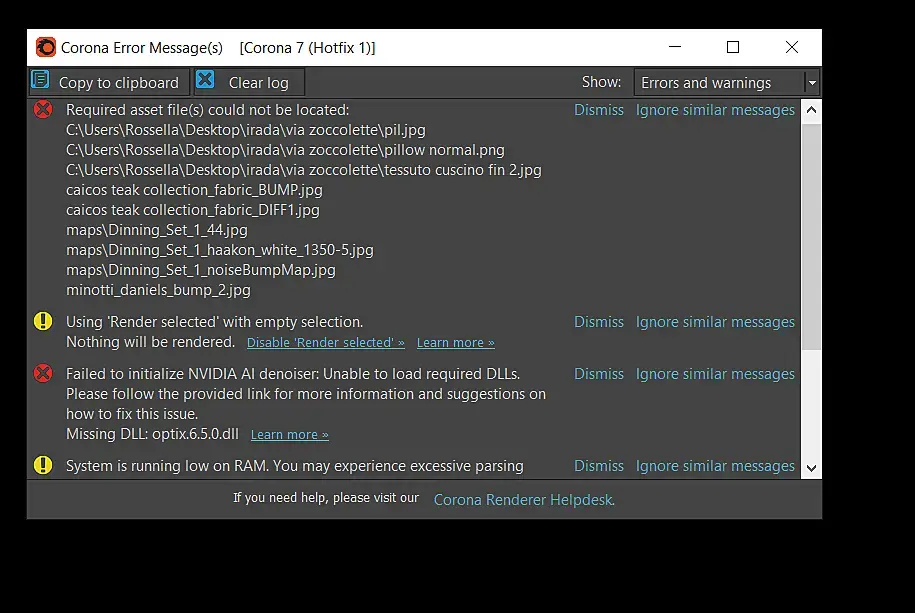Select minotti_daniels_bump_2.jpg line
This screenshot has width=915, height=613.
click(158, 290)
